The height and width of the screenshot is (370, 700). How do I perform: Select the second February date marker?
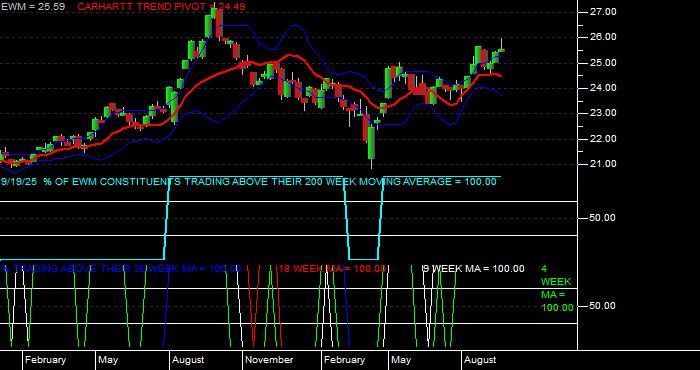pos(344,360)
